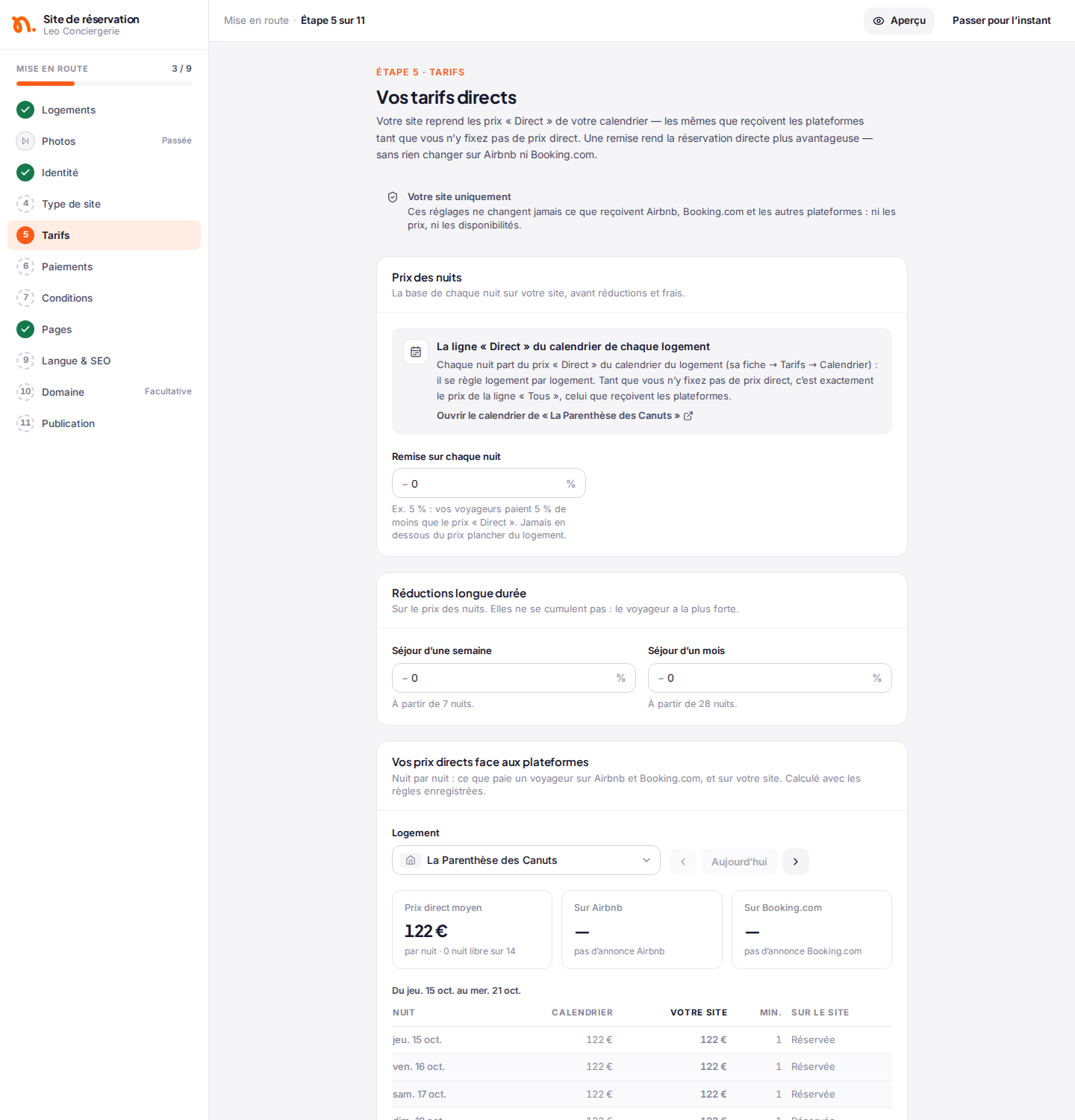Viewport: 1075px width, 1120px height.
Task: Open the calendar link for La Parenthèse des Canuts
Action: pyautogui.click(x=564, y=416)
